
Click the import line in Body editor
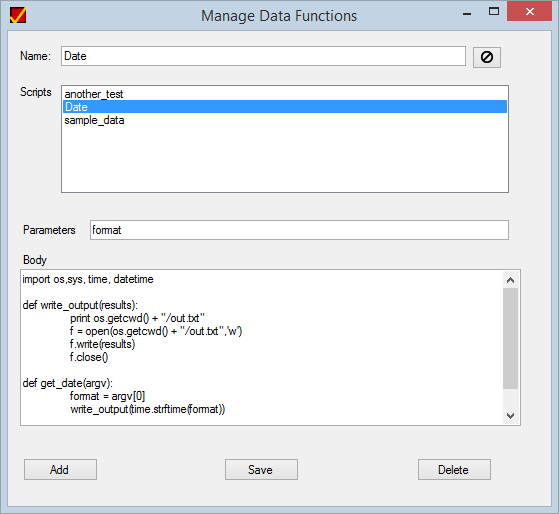pos(88,279)
